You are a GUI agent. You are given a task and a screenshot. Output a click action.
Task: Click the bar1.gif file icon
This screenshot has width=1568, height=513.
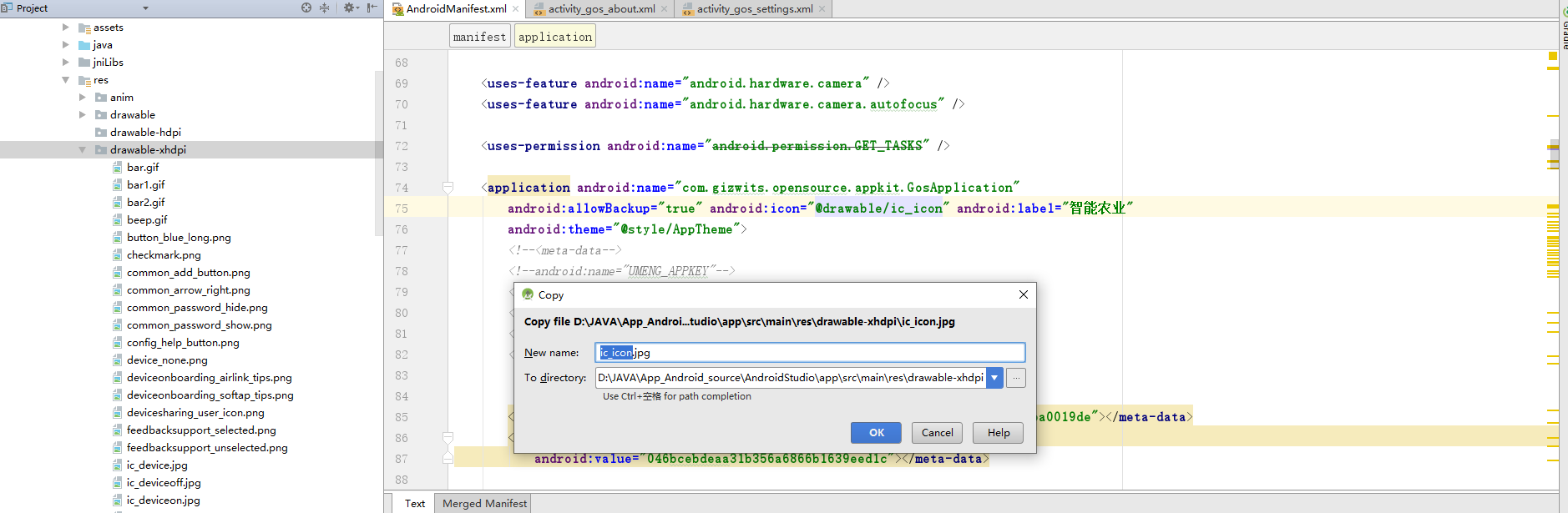118,184
